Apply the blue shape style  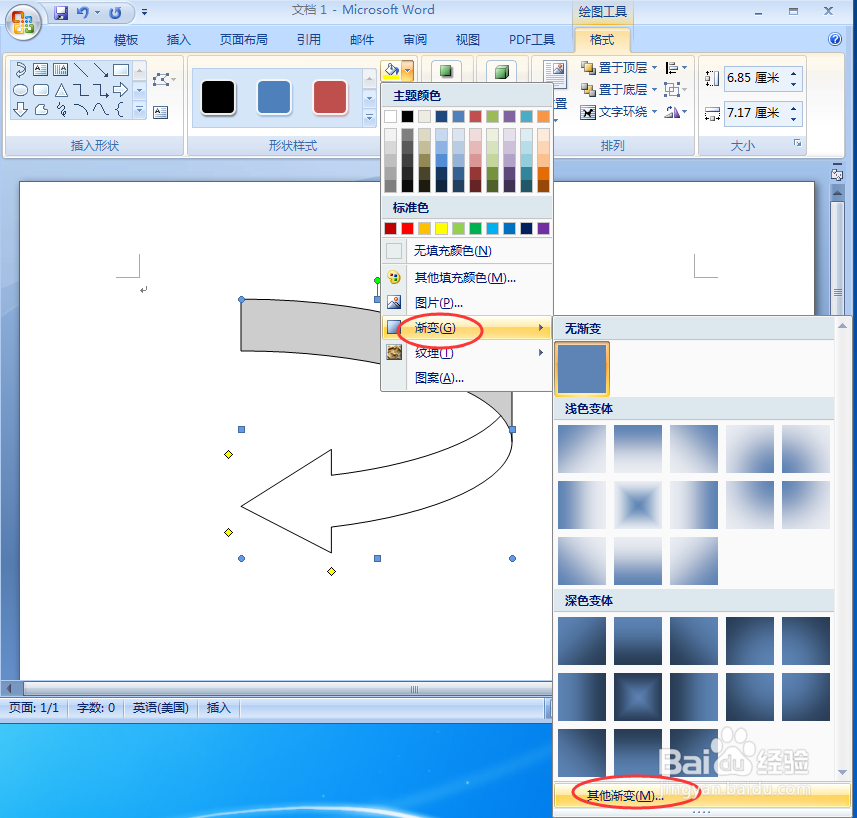pos(274,98)
